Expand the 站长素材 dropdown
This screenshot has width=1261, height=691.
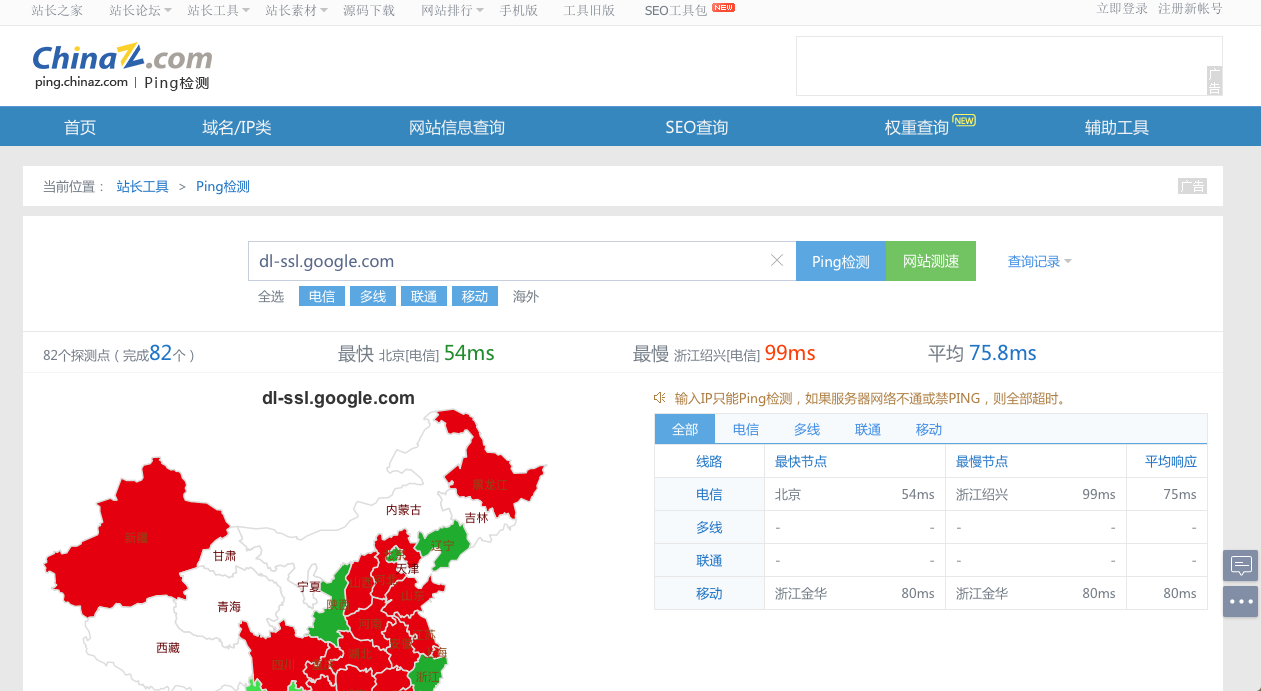(296, 10)
